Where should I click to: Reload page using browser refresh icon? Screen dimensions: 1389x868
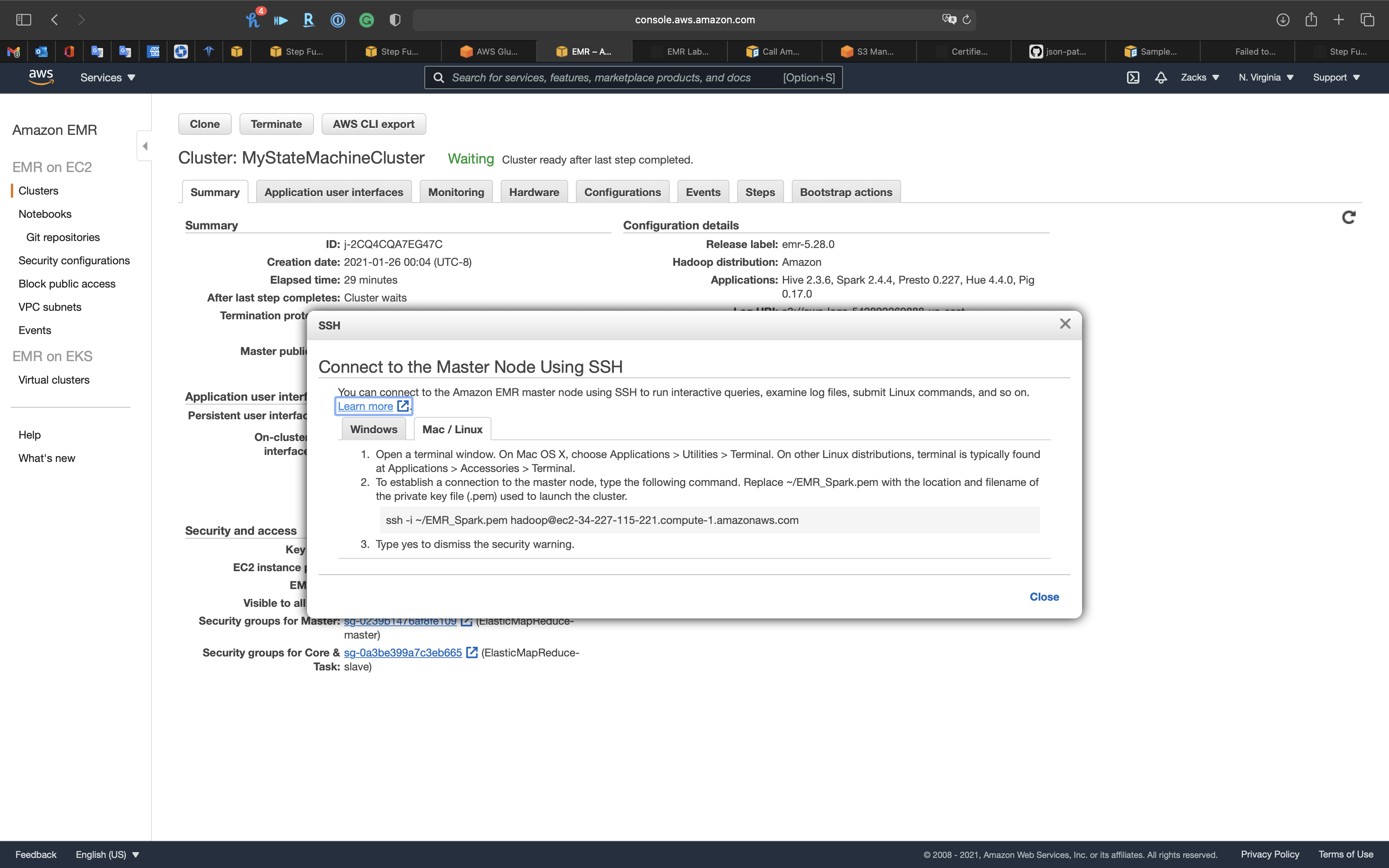tap(967, 19)
